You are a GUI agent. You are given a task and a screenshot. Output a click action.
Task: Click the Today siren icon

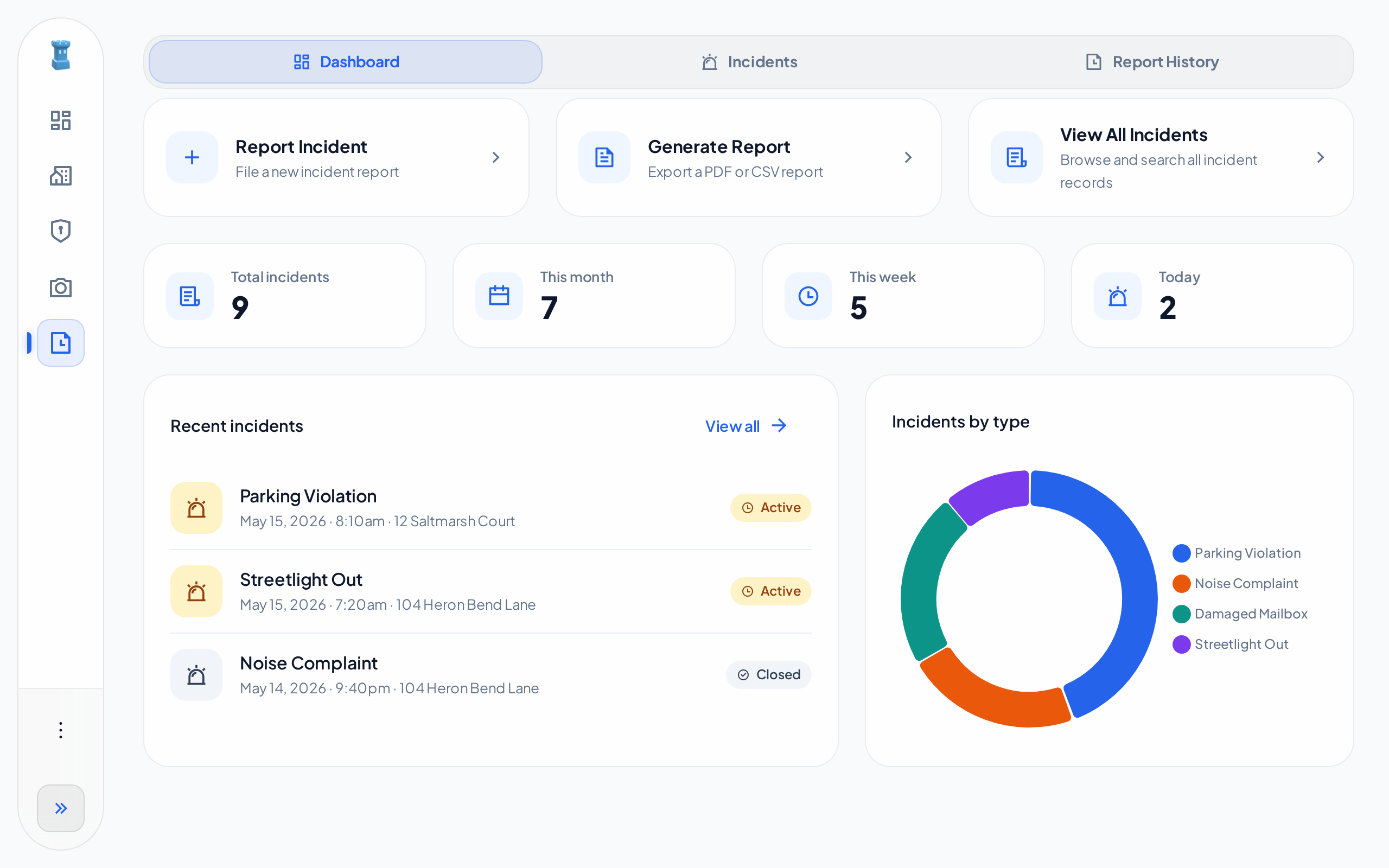pos(1118,296)
